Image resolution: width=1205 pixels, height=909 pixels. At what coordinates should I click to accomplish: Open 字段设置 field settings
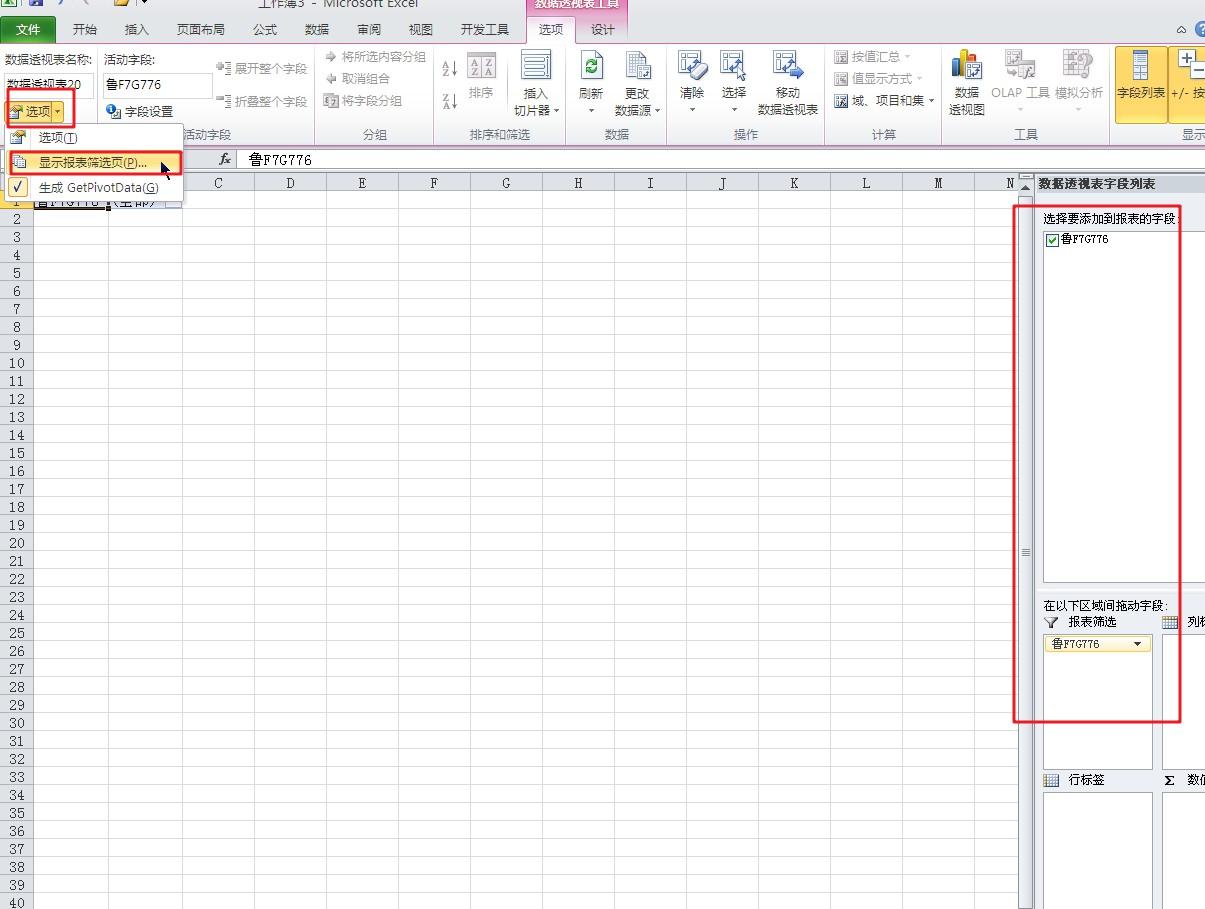(x=140, y=112)
